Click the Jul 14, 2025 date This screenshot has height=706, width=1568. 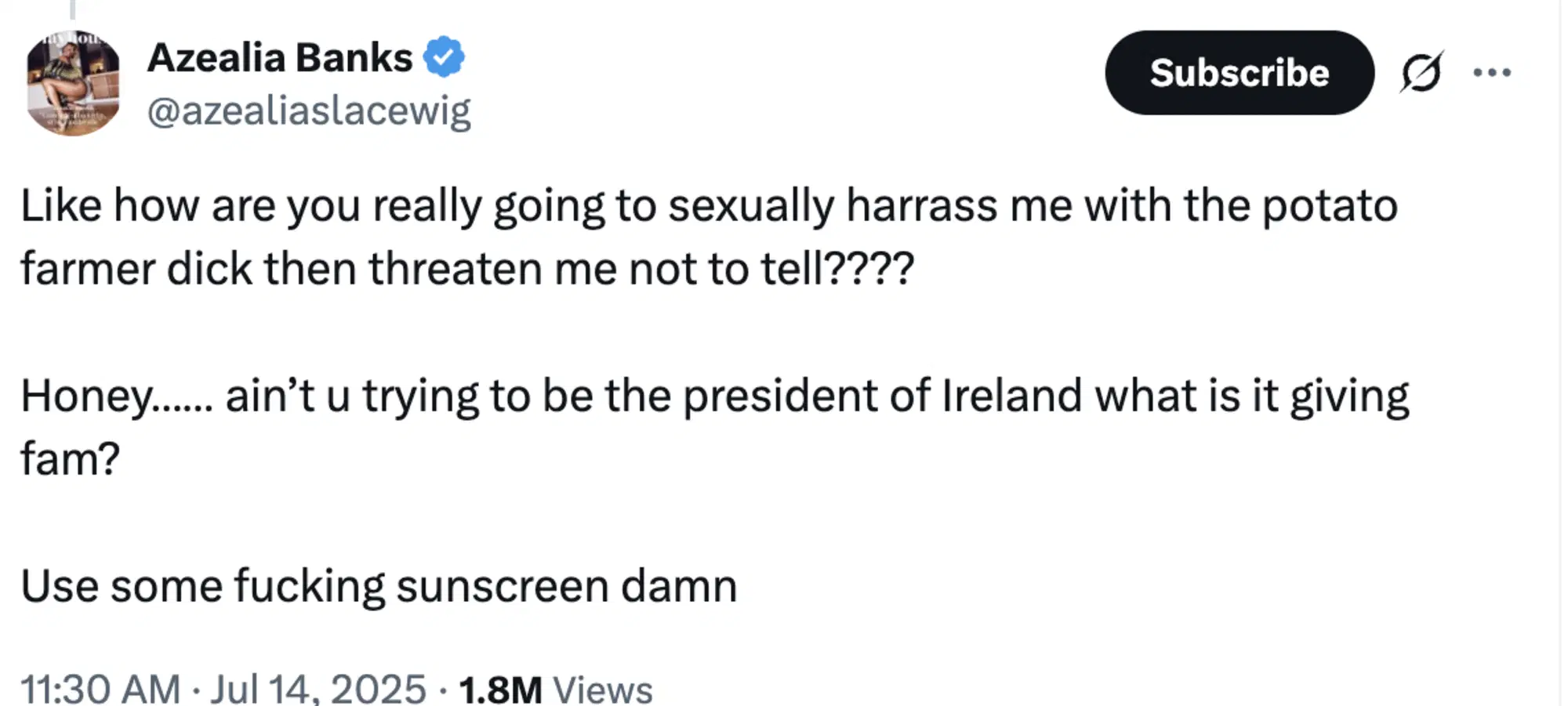[x=318, y=689]
